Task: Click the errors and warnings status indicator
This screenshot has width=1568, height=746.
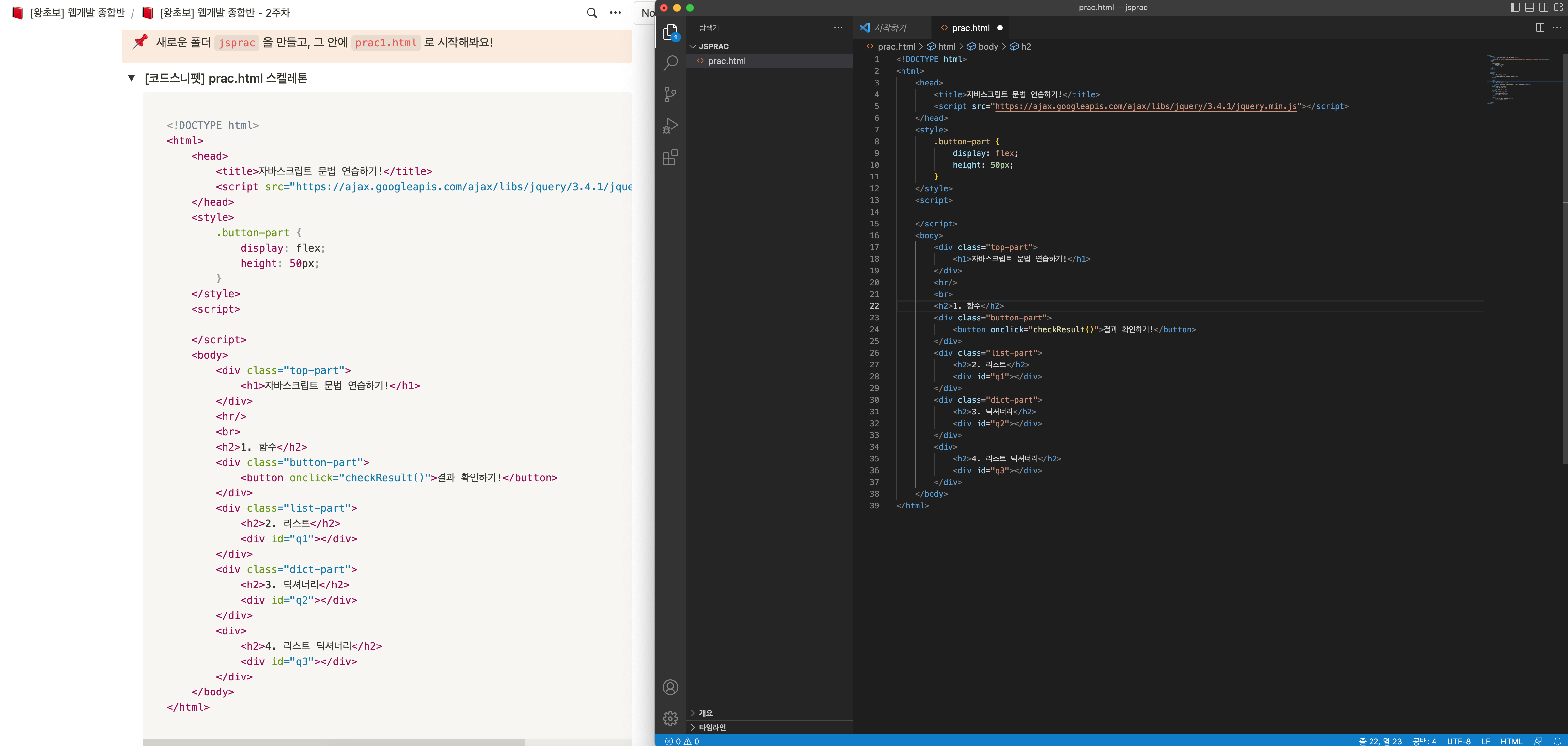Action: tap(682, 741)
